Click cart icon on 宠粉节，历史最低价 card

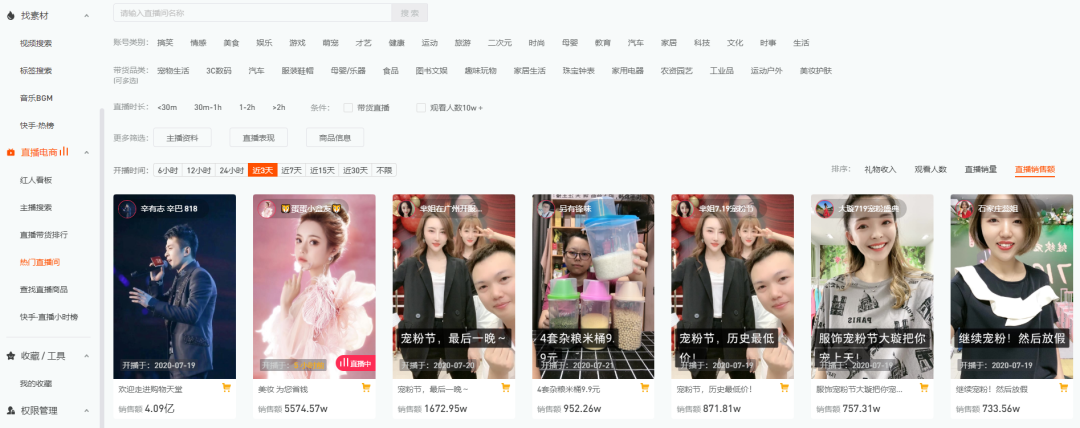coord(784,387)
